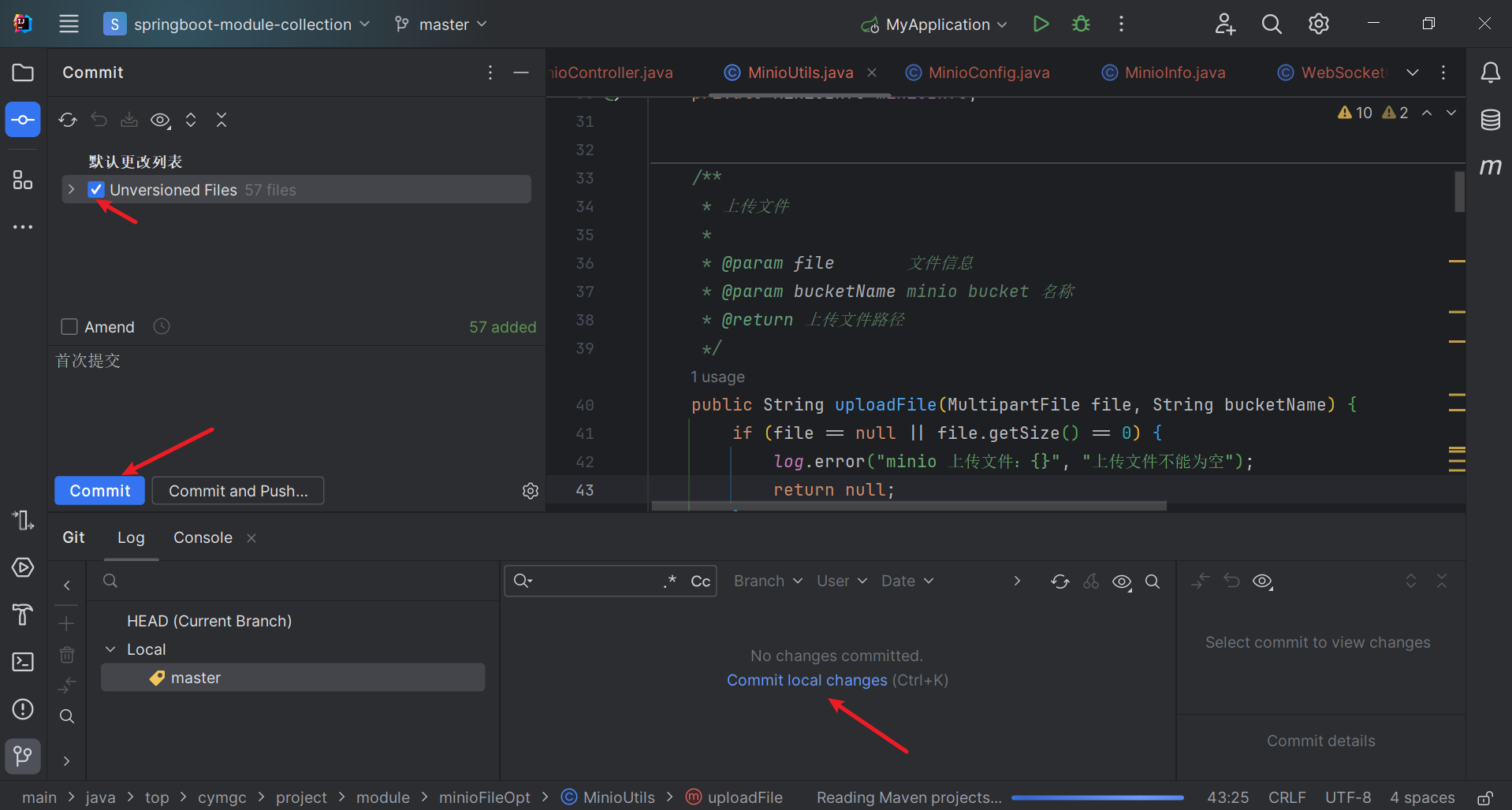Open IDE settings gear in title bar

[1319, 24]
